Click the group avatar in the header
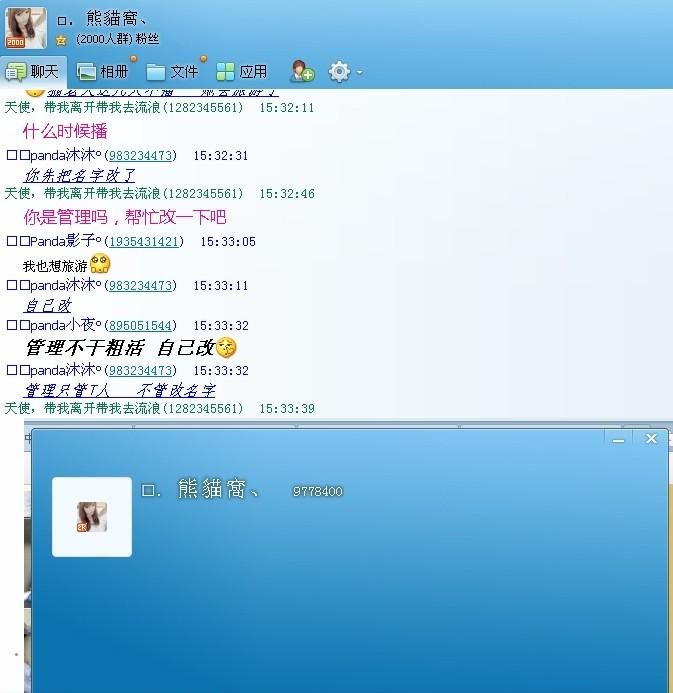 (25, 28)
